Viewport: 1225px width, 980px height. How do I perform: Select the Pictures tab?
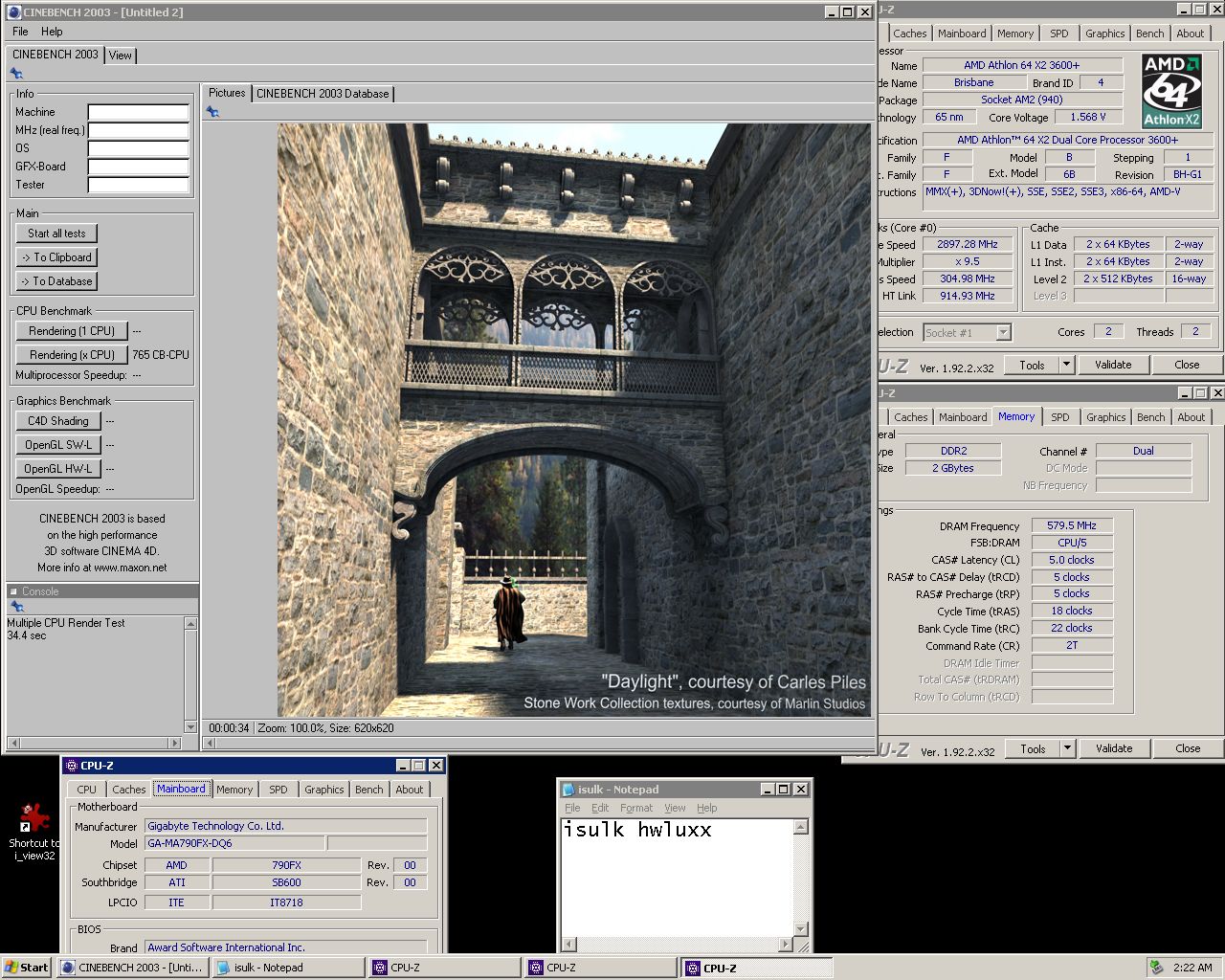click(x=227, y=93)
